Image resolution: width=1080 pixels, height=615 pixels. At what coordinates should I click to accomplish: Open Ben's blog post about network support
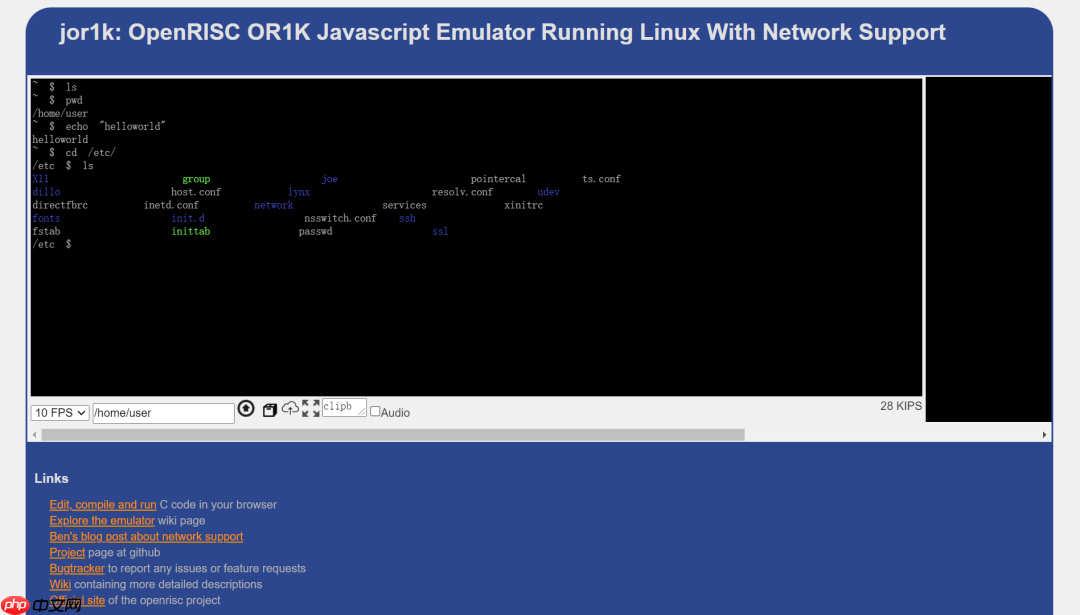146,536
